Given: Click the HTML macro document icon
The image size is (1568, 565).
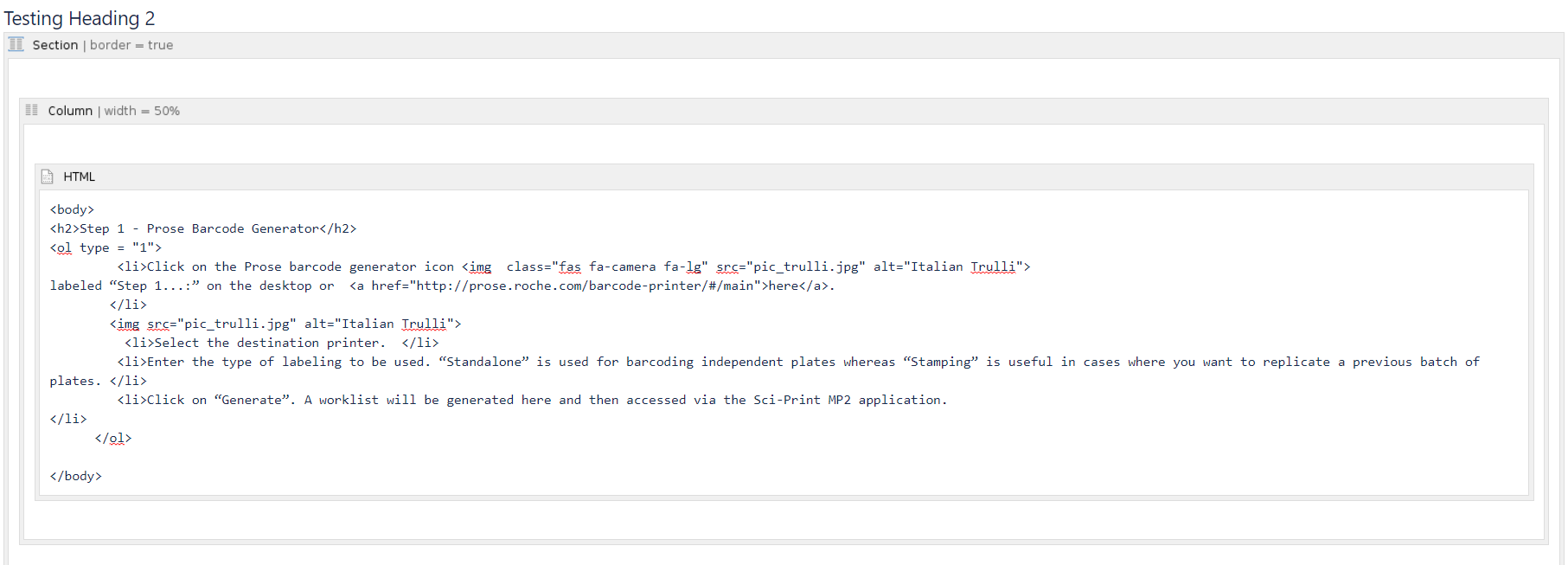Looking at the screenshot, I should 48,177.
